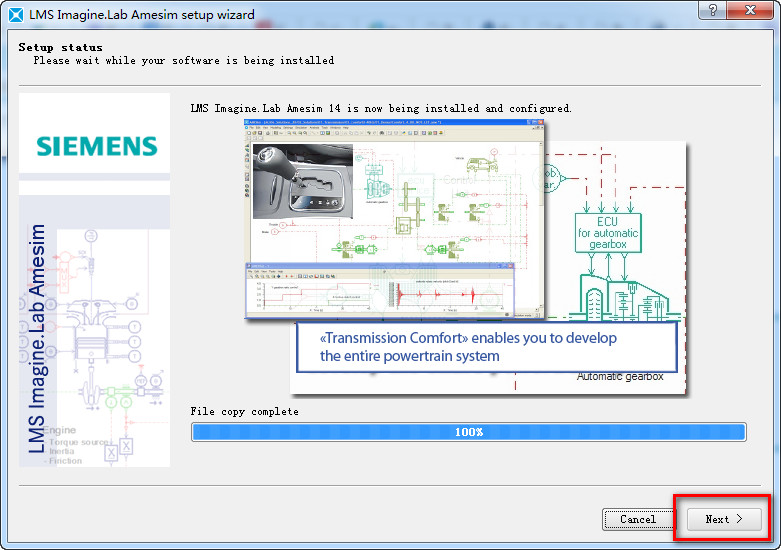Close the setup wizard window
This screenshot has height=550, width=781.
click(x=750, y=10)
